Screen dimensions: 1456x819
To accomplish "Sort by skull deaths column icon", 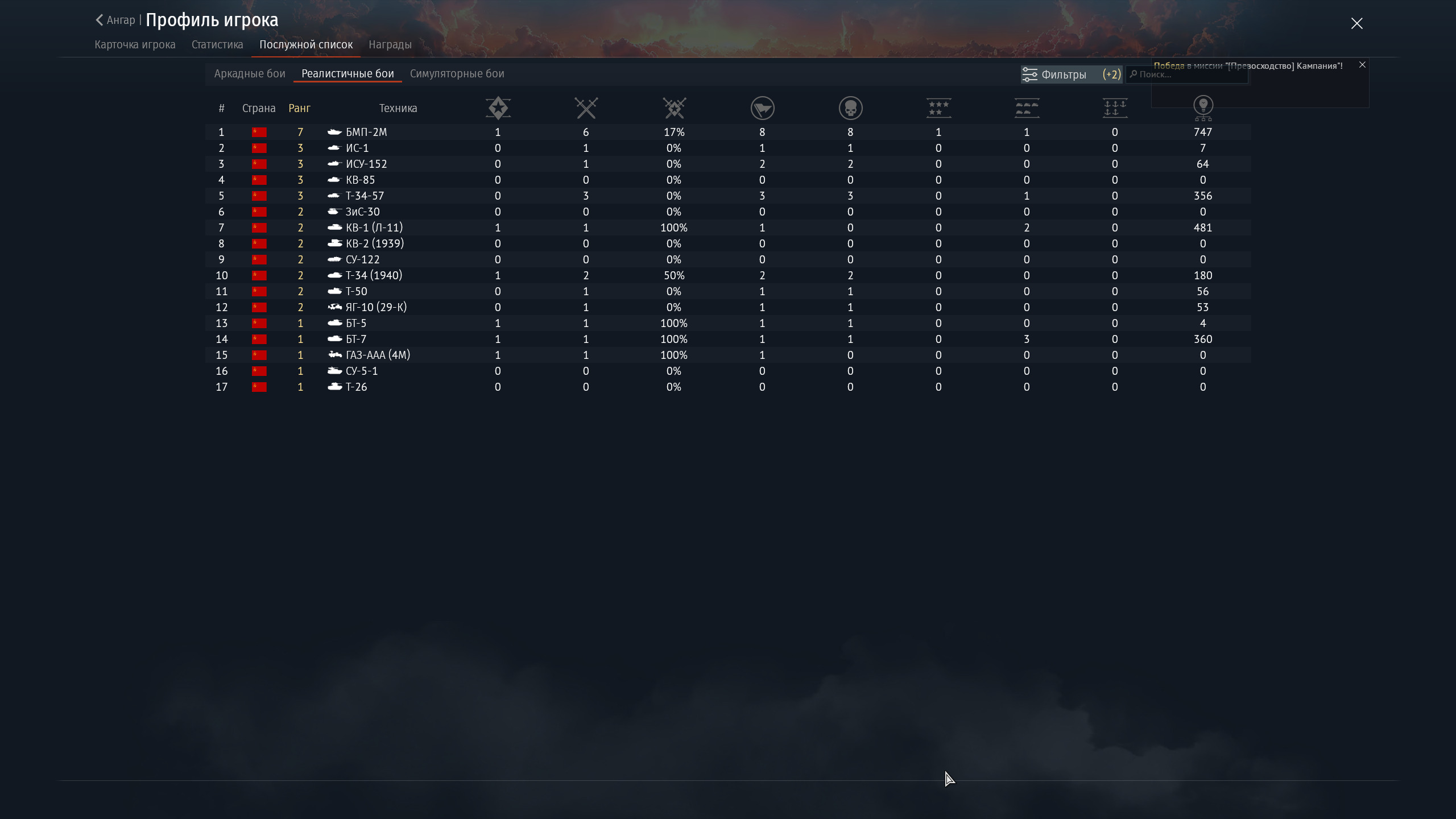I will tap(850, 108).
